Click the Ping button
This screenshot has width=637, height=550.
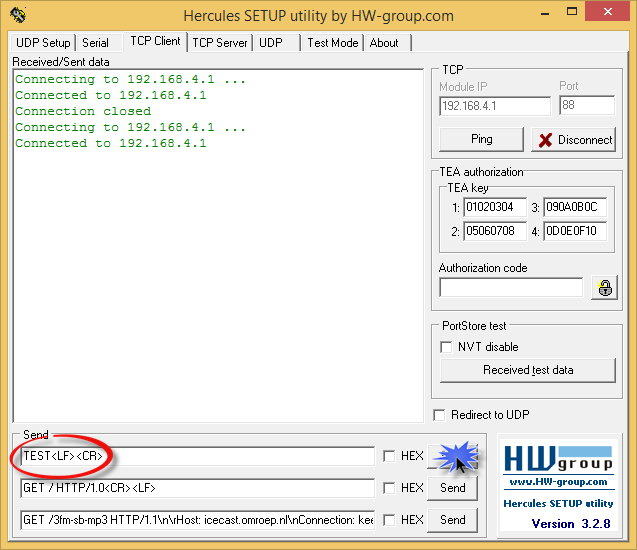pos(481,139)
